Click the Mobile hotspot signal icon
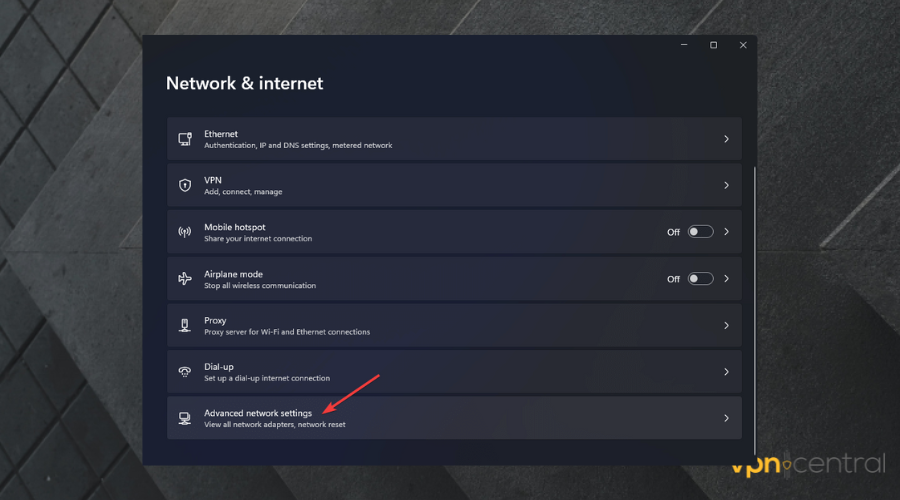This screenshot has width=900, height=500. tap(184, 232)
